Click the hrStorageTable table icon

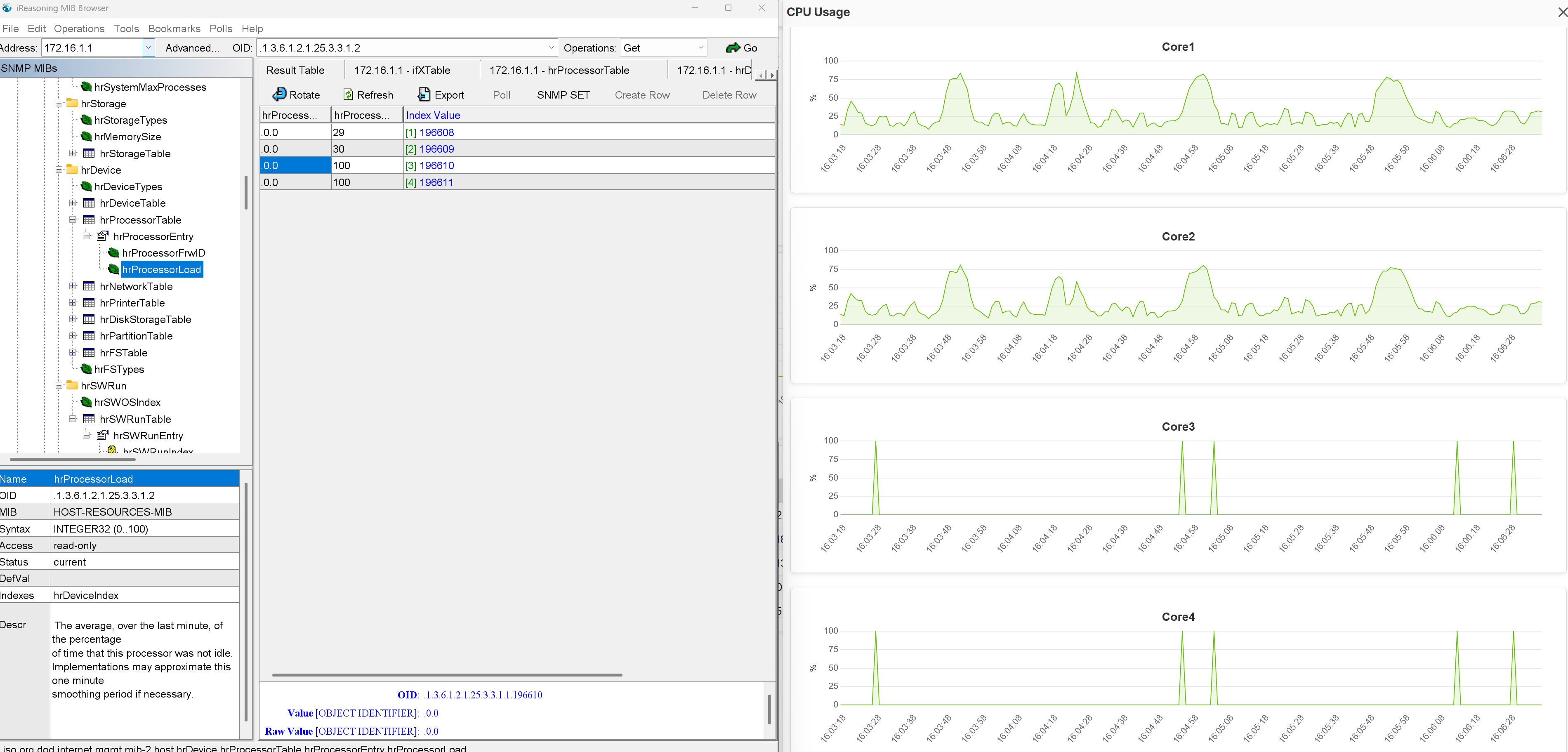[x=89, y=153]
